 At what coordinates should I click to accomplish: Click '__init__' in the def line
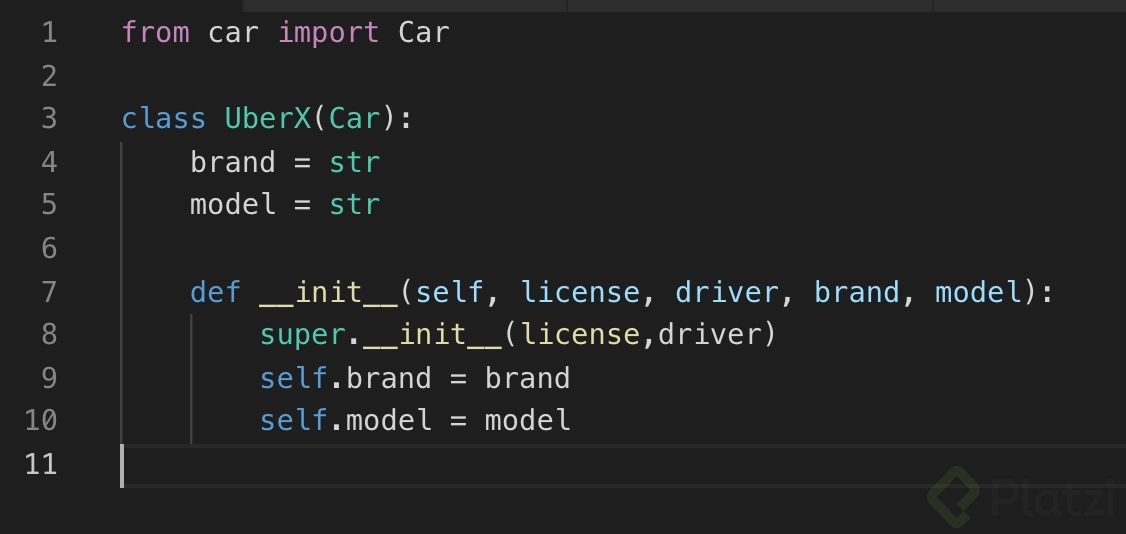click(x=328, y=293)
